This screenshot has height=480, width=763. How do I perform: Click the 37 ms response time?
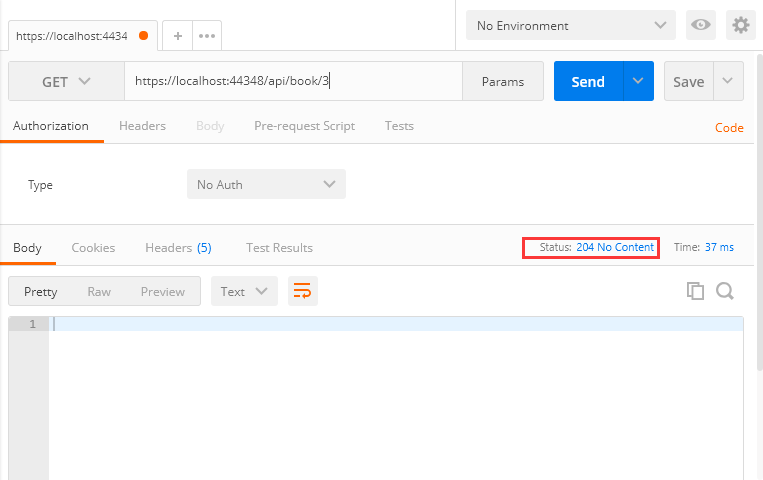[719, 247]
